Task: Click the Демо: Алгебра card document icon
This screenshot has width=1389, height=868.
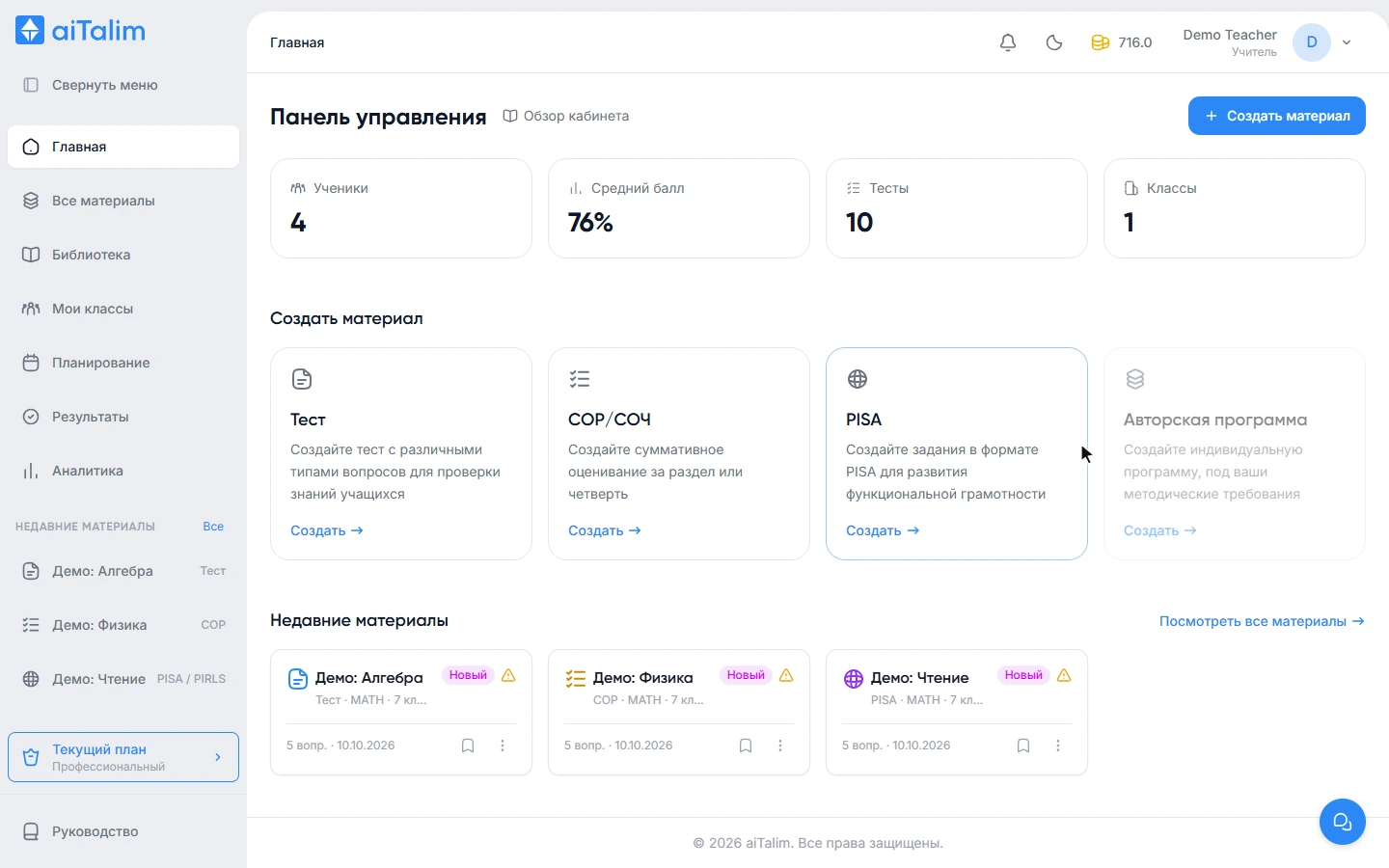Action: pyautogui.click(x=298, y=679)
